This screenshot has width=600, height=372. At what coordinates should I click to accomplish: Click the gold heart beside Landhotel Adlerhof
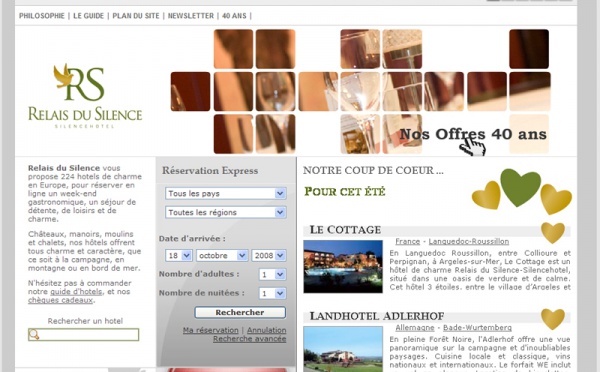click(553, 319)
